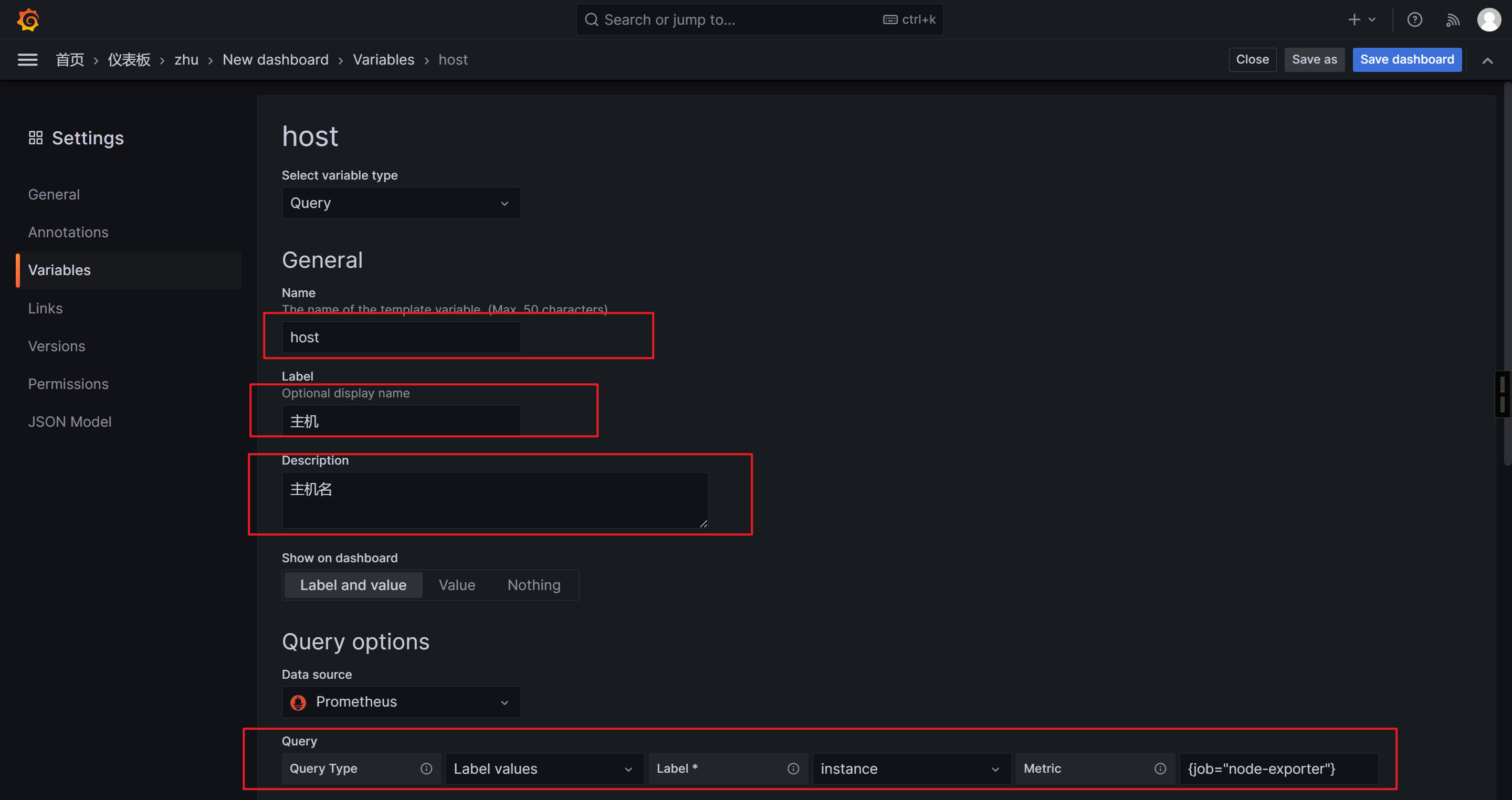Open the help question mark icon
This screenshot has height=800, width=1512.
pyautogui.click(x=1414, y=20)
